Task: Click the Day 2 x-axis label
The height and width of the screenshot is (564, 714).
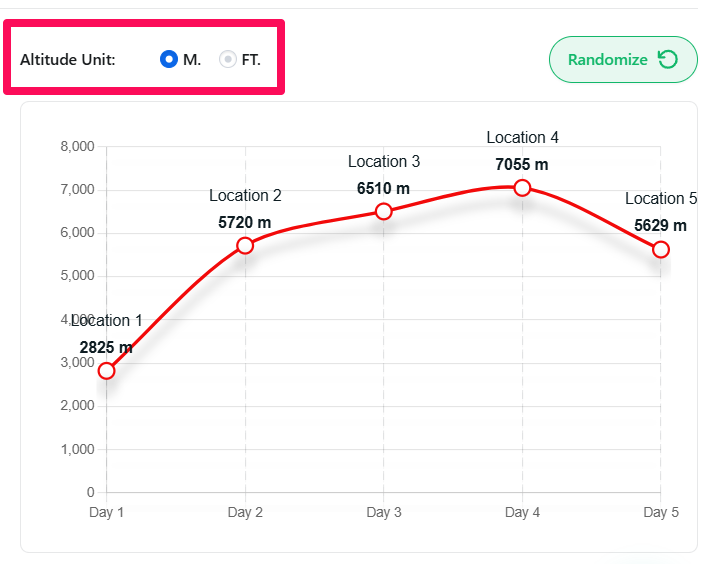Action: pyautogui.click(x=245, y=513)
